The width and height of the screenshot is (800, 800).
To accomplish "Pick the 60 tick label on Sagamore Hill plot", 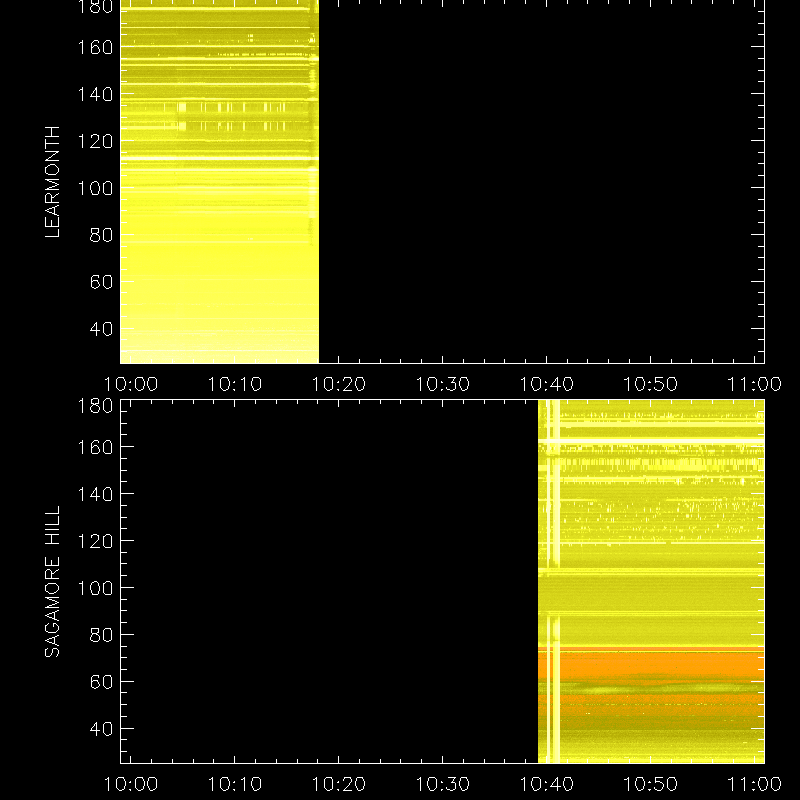I will click(x=101, y=682).
